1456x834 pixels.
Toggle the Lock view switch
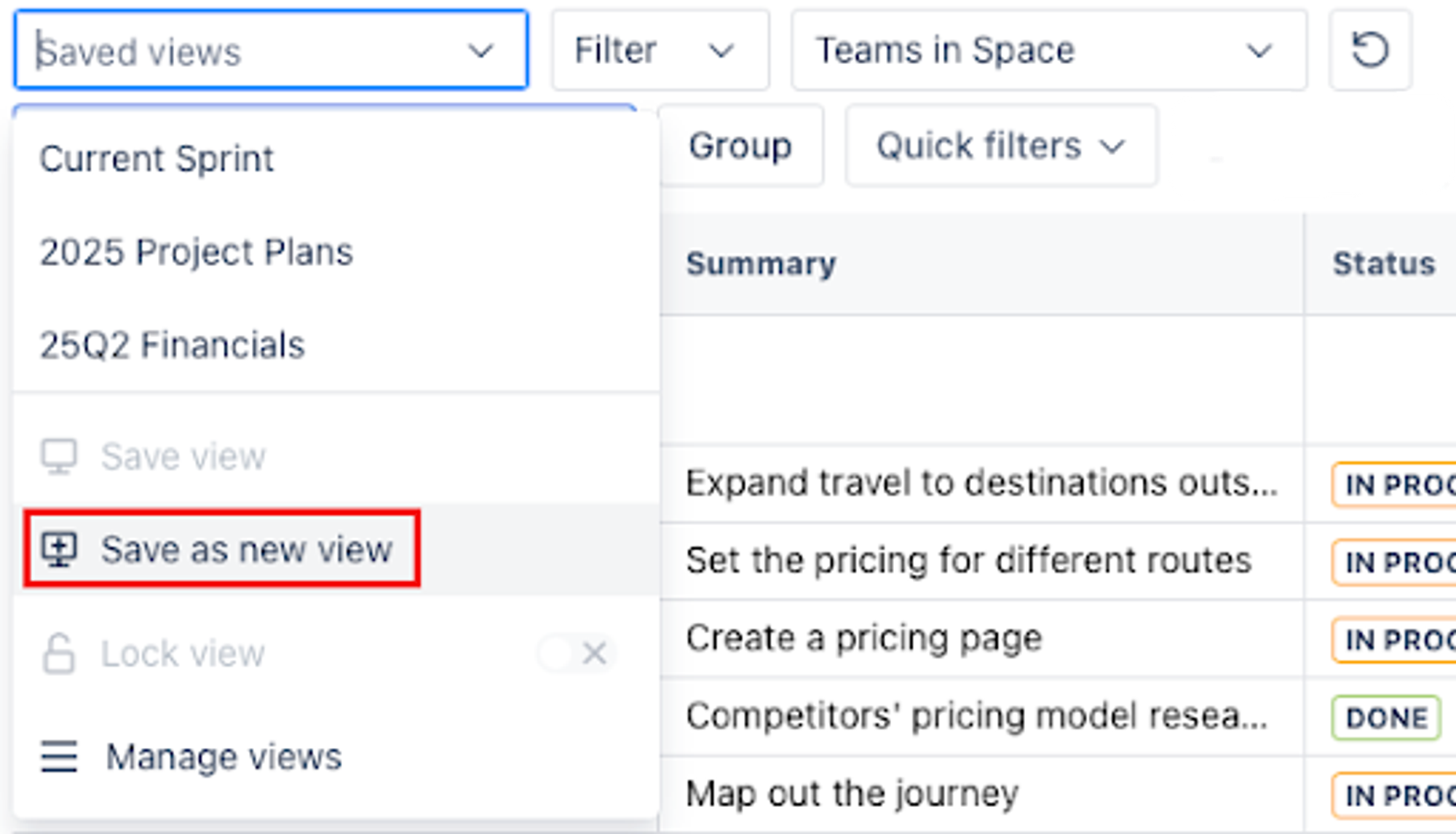(x=577, y=653)
